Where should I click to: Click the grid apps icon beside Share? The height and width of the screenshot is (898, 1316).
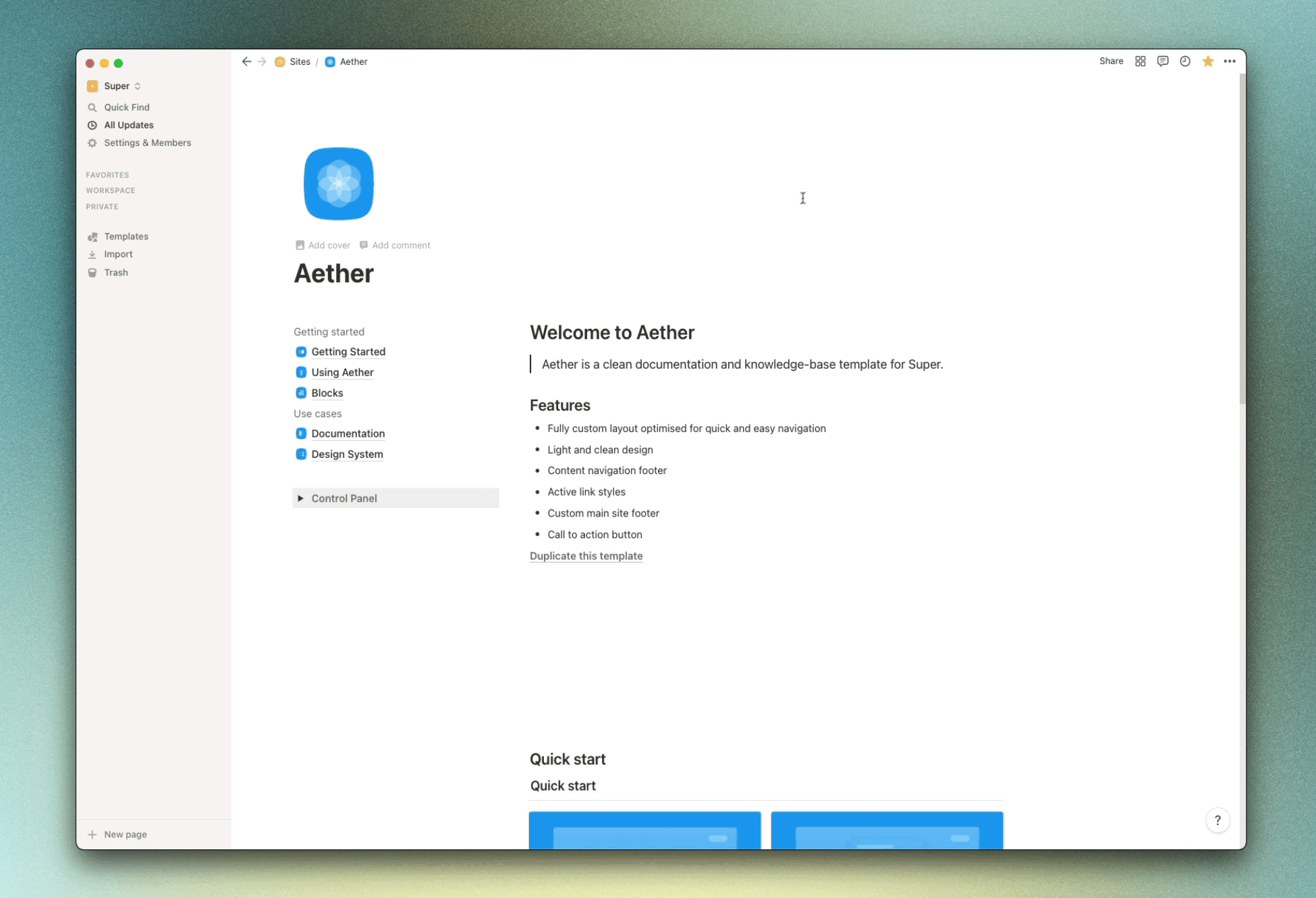(1140, 61)
